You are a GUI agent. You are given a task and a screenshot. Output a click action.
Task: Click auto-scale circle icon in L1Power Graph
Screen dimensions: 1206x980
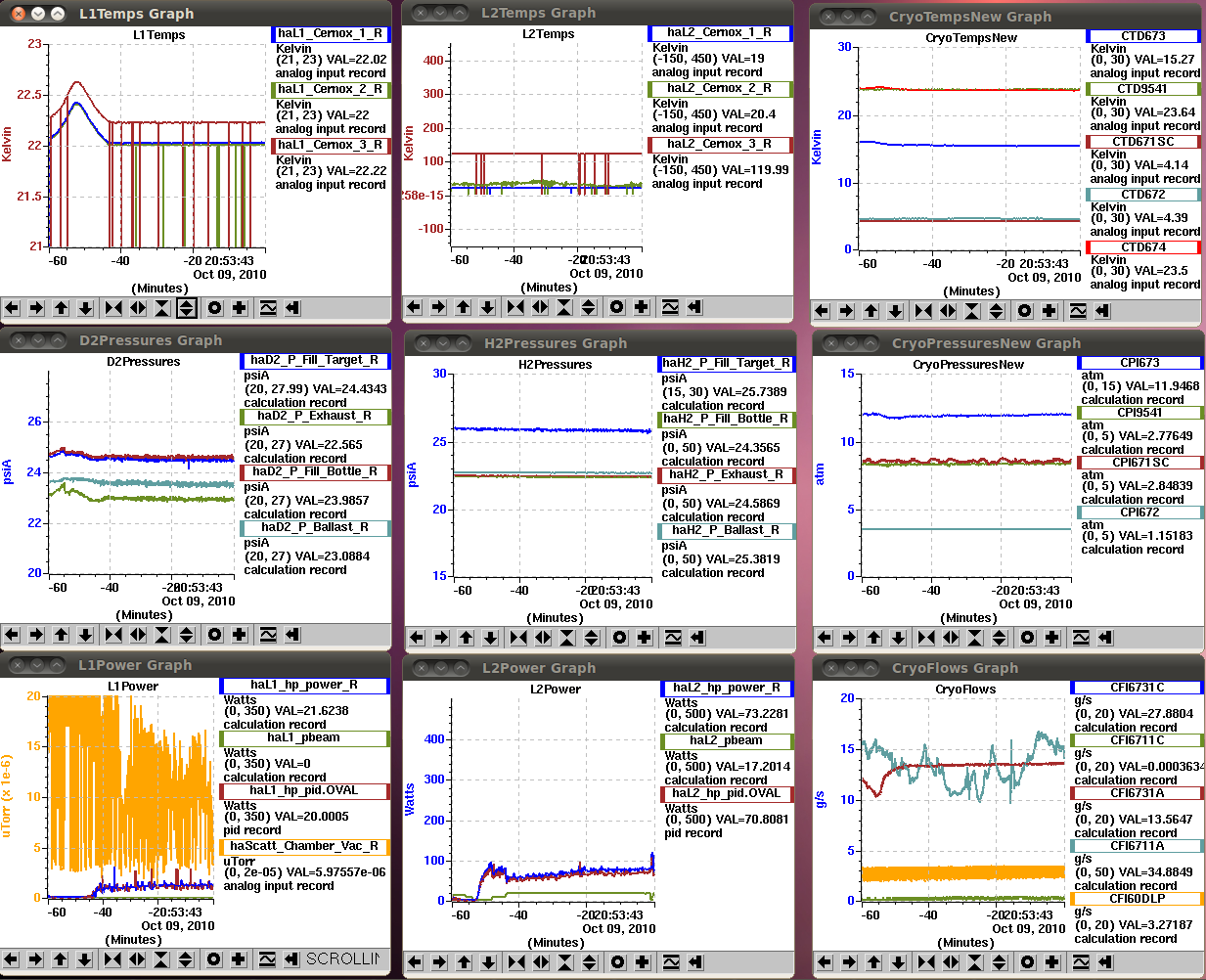pos(214,959)
